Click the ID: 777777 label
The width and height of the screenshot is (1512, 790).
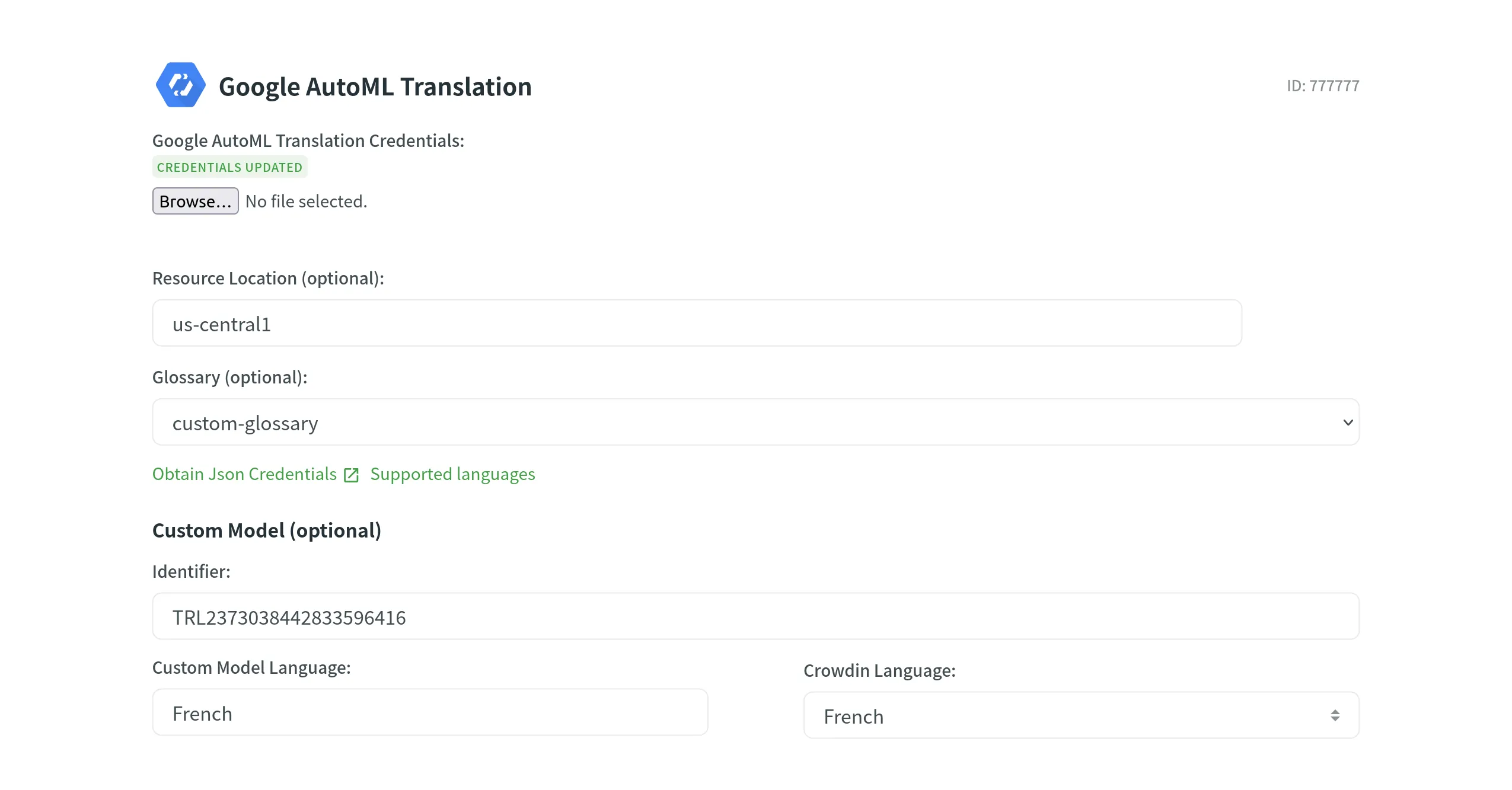coord(1322,85)
